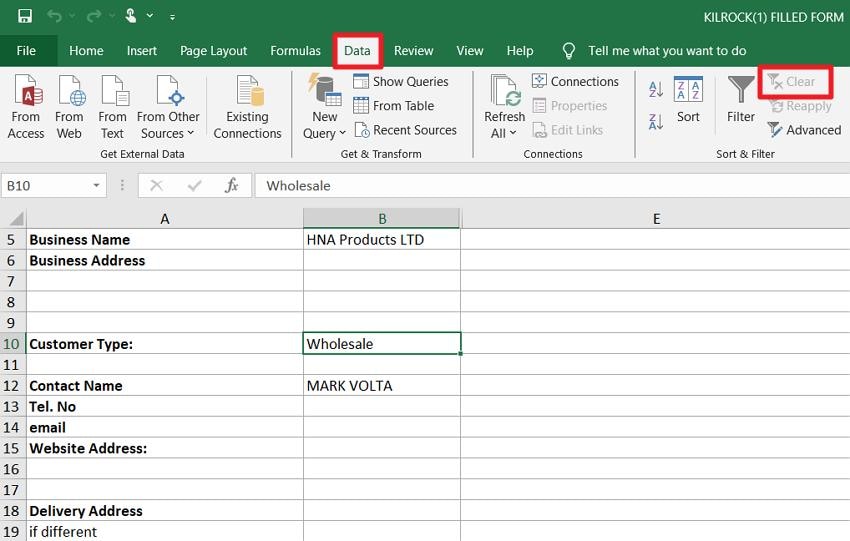Image resolution: width=850 pixels, height=541 pixels.
Task: Open the Formulas tab
Action: click(x=295, y=51)
